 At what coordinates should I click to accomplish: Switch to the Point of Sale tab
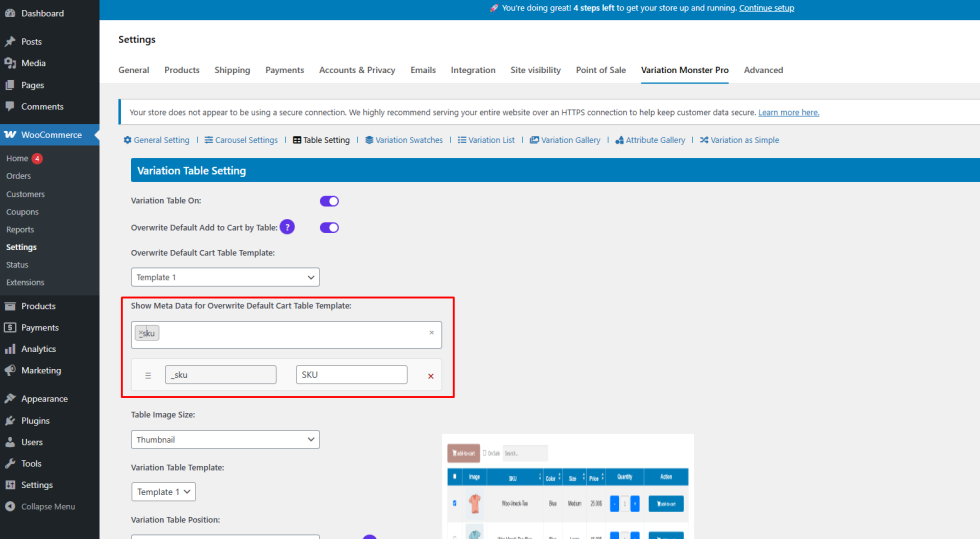click(x=601, y=70)
